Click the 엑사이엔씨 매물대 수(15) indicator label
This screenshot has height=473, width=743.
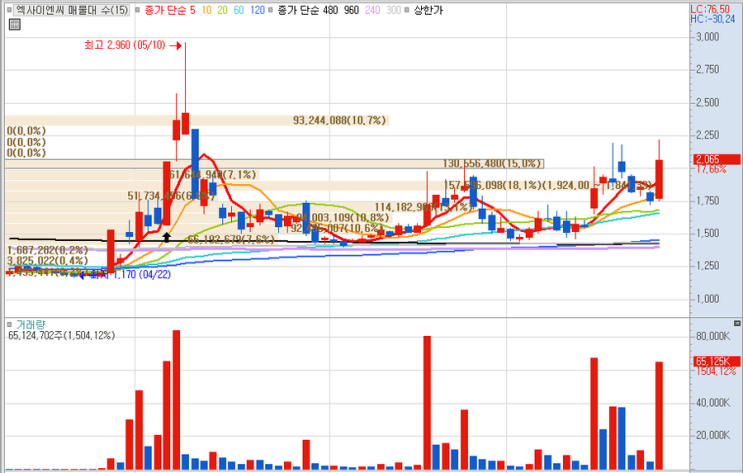pos(72,10)
